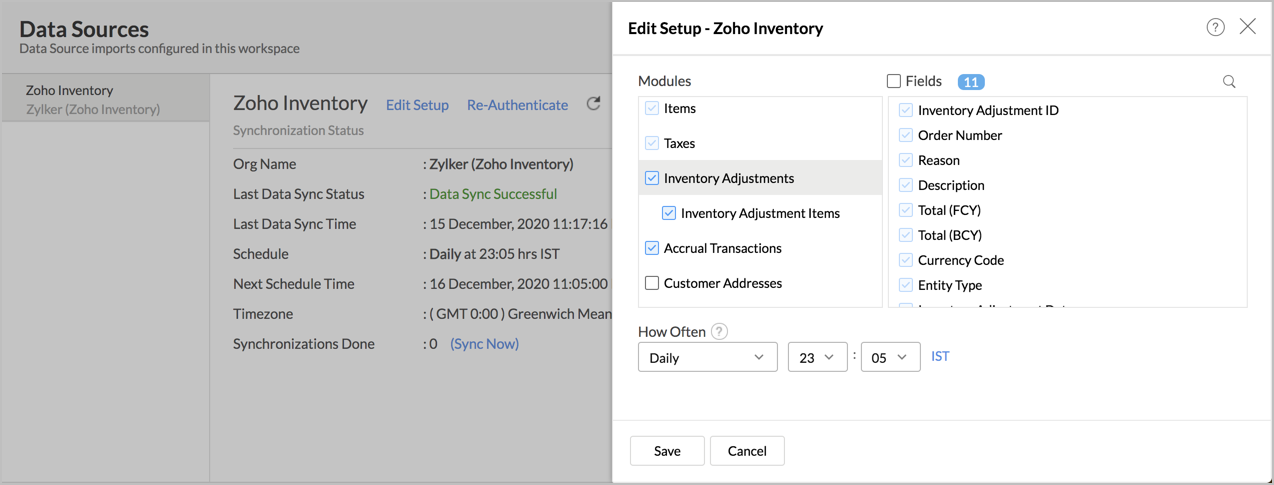The width and height of the screenshot is (1274, 485).
Task: Click the Sync Now link
Action: [484, 343]
